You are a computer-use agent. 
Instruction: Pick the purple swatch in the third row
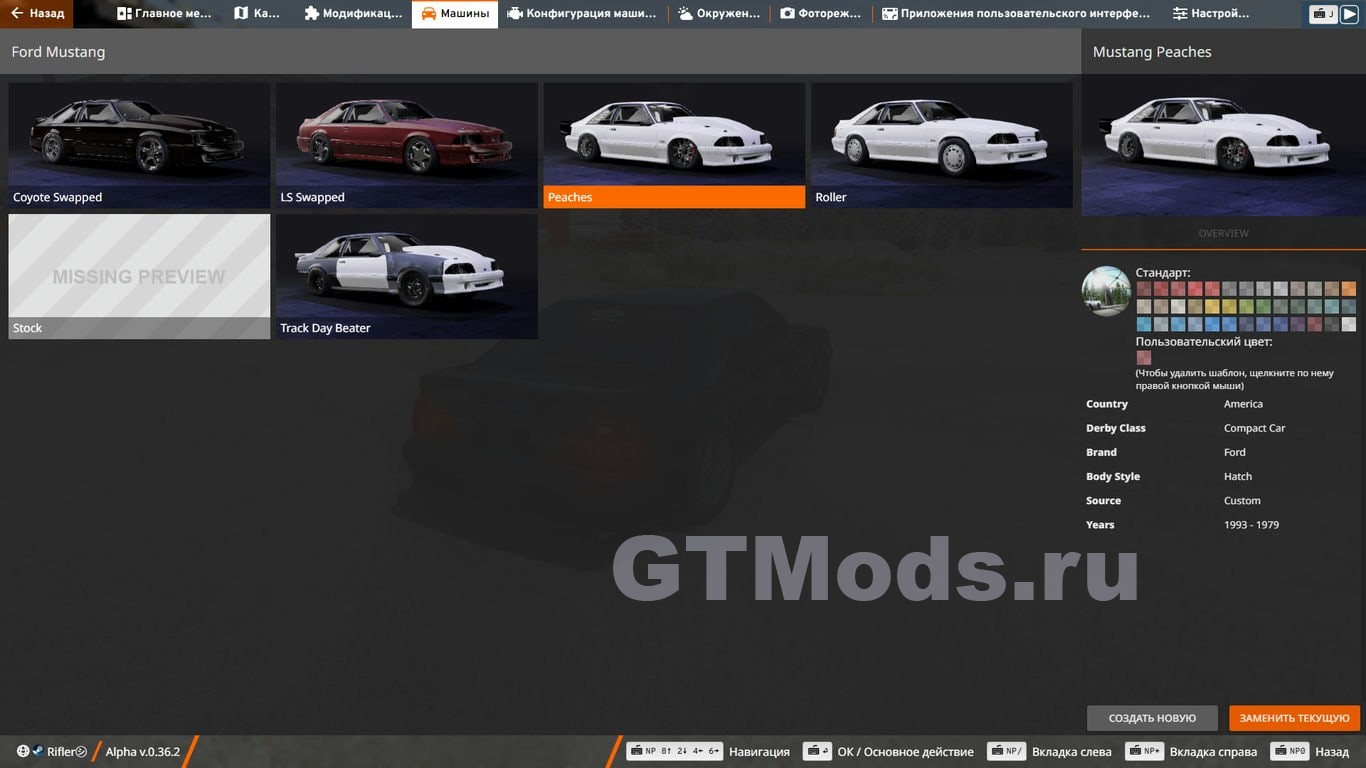click(x=1298, y=324)
